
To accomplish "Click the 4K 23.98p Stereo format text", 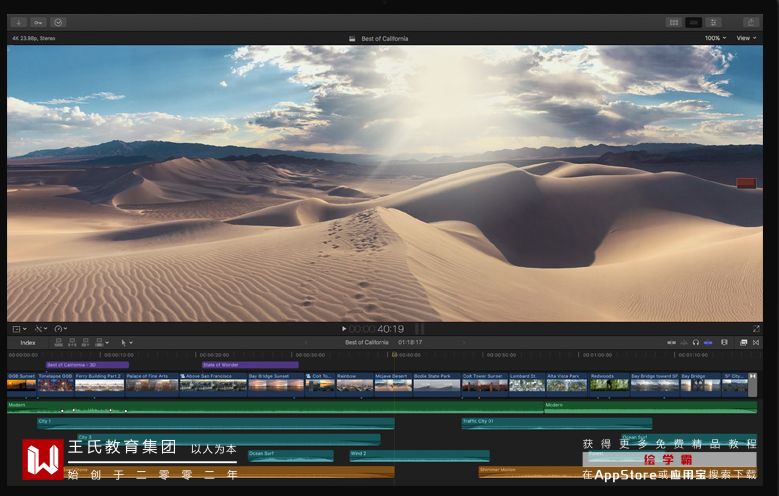I will 33,38.
